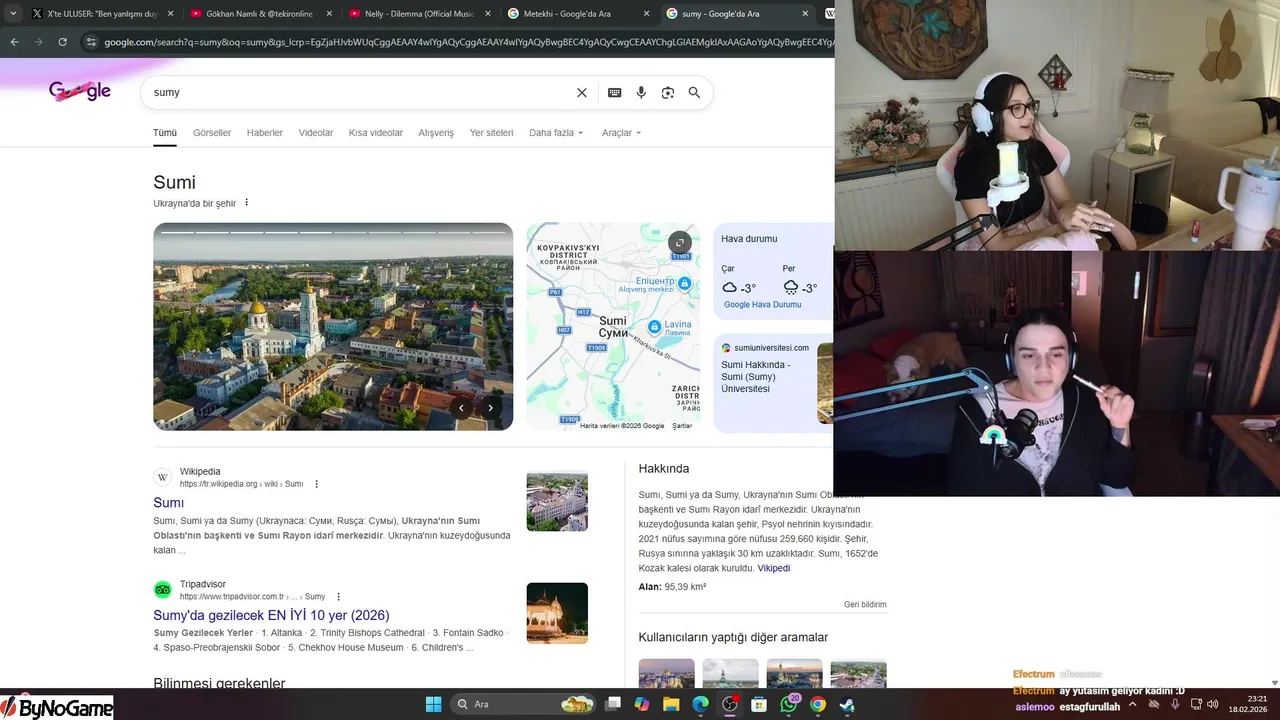The image size is (1280, 720).
Task: Open Steam from the taskbar
Action: 847,704
